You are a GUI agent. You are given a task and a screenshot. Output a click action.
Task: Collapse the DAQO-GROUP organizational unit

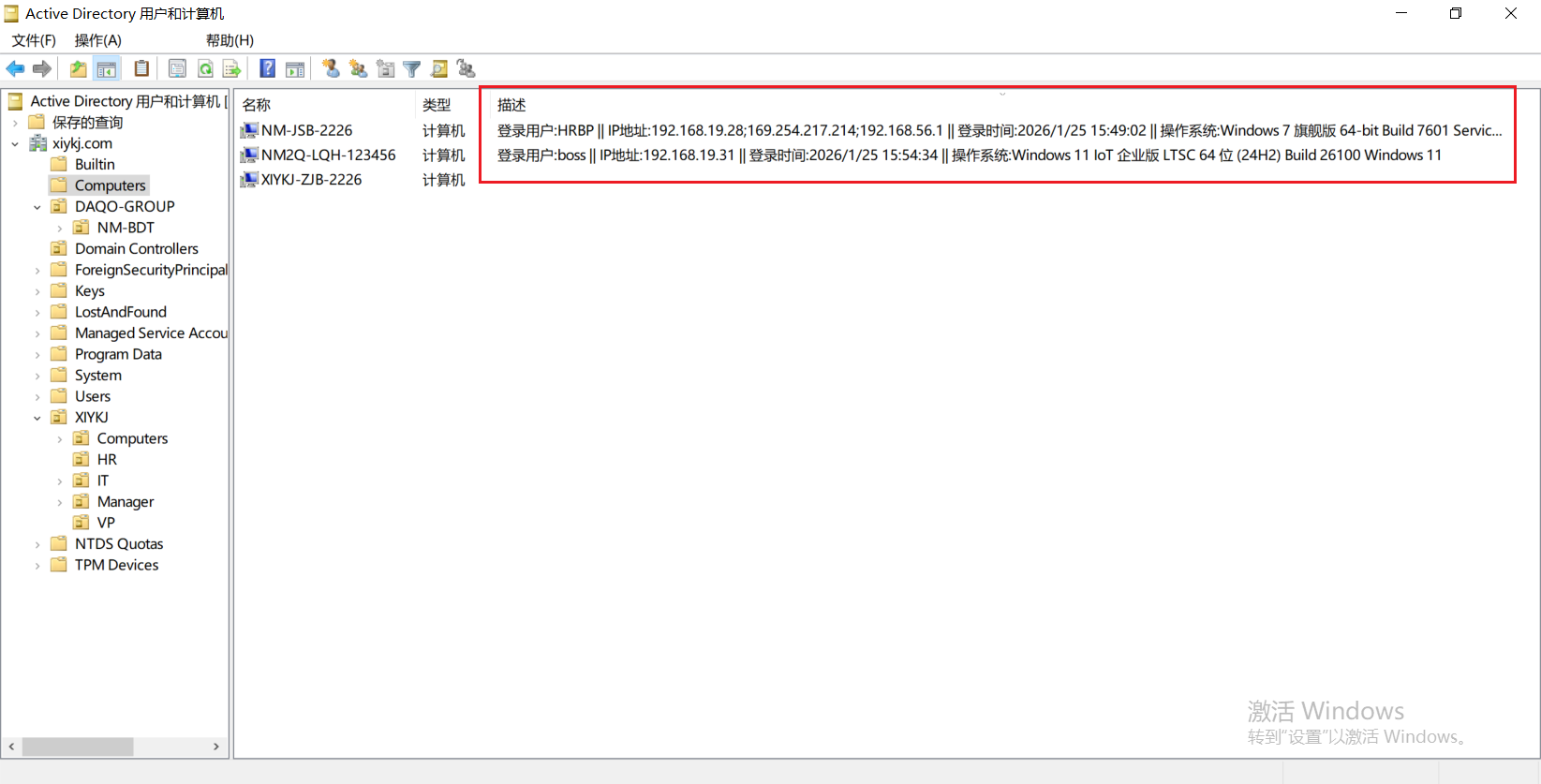pos(37,207)
